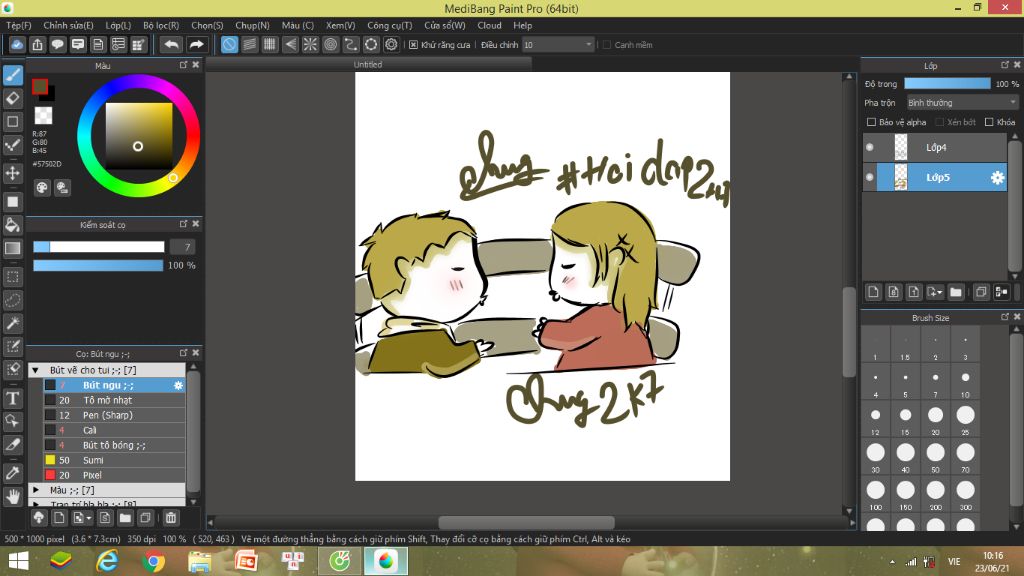Hide the Lớp5 layer
This screenshot has height=576, width=1024.
tap(870, 177)
